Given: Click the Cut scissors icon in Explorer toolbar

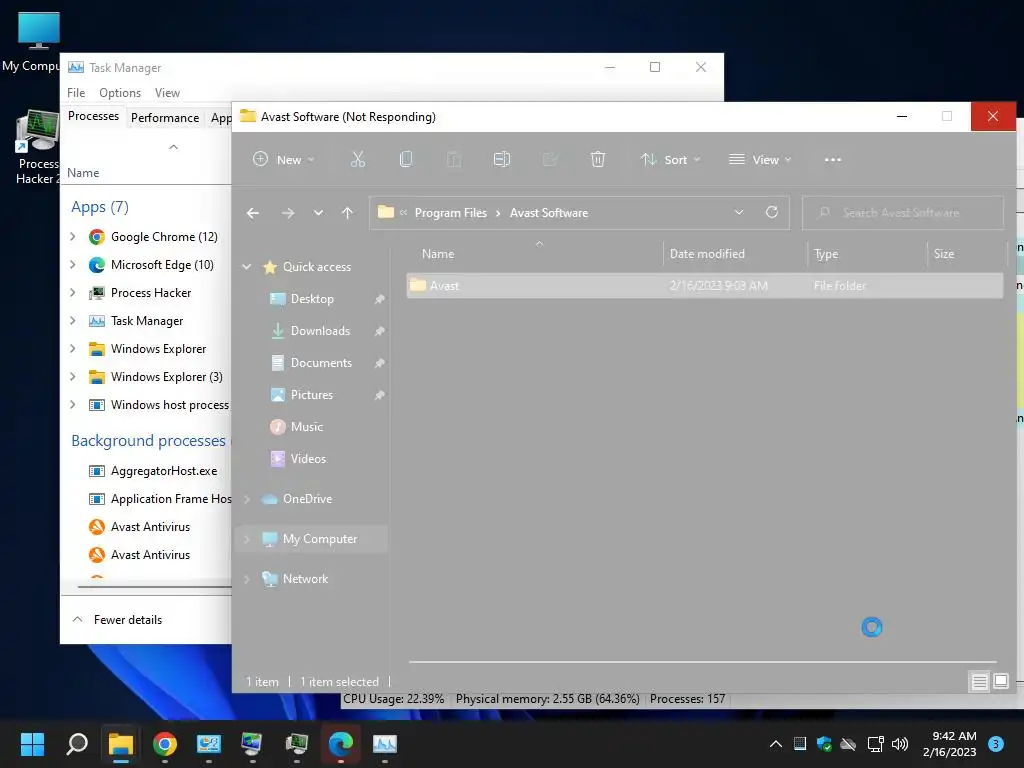Looking at the screenshot, I should pyautogui.click(x=358, y=159).
